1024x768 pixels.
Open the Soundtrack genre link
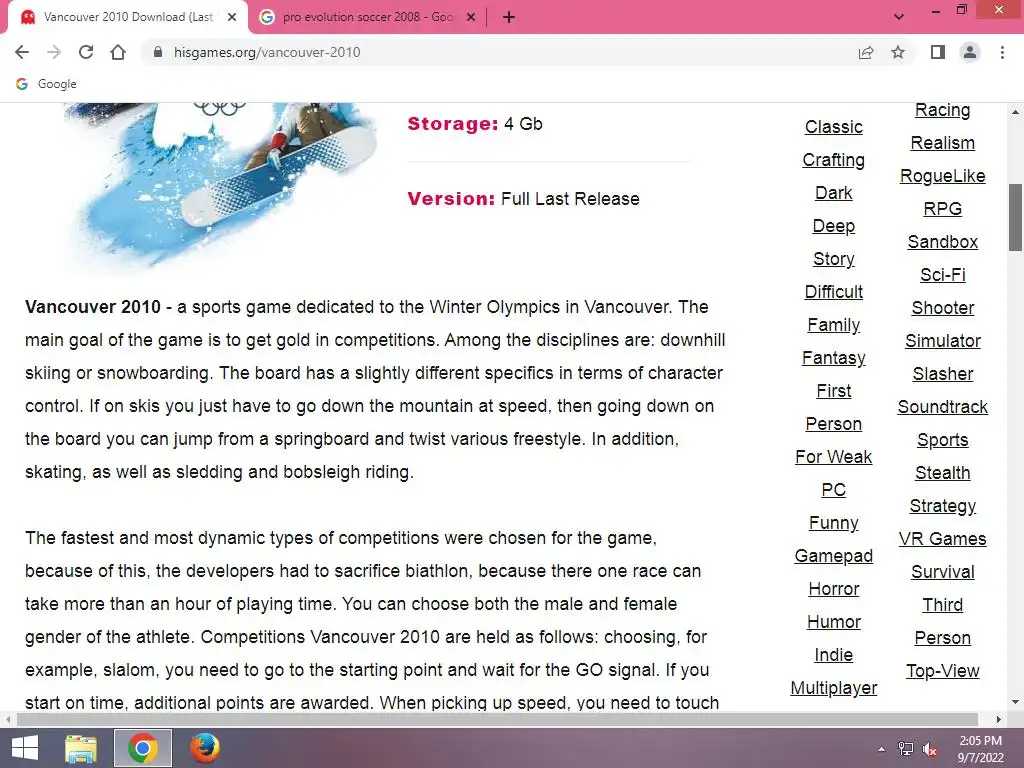click(x=942, y=407)
